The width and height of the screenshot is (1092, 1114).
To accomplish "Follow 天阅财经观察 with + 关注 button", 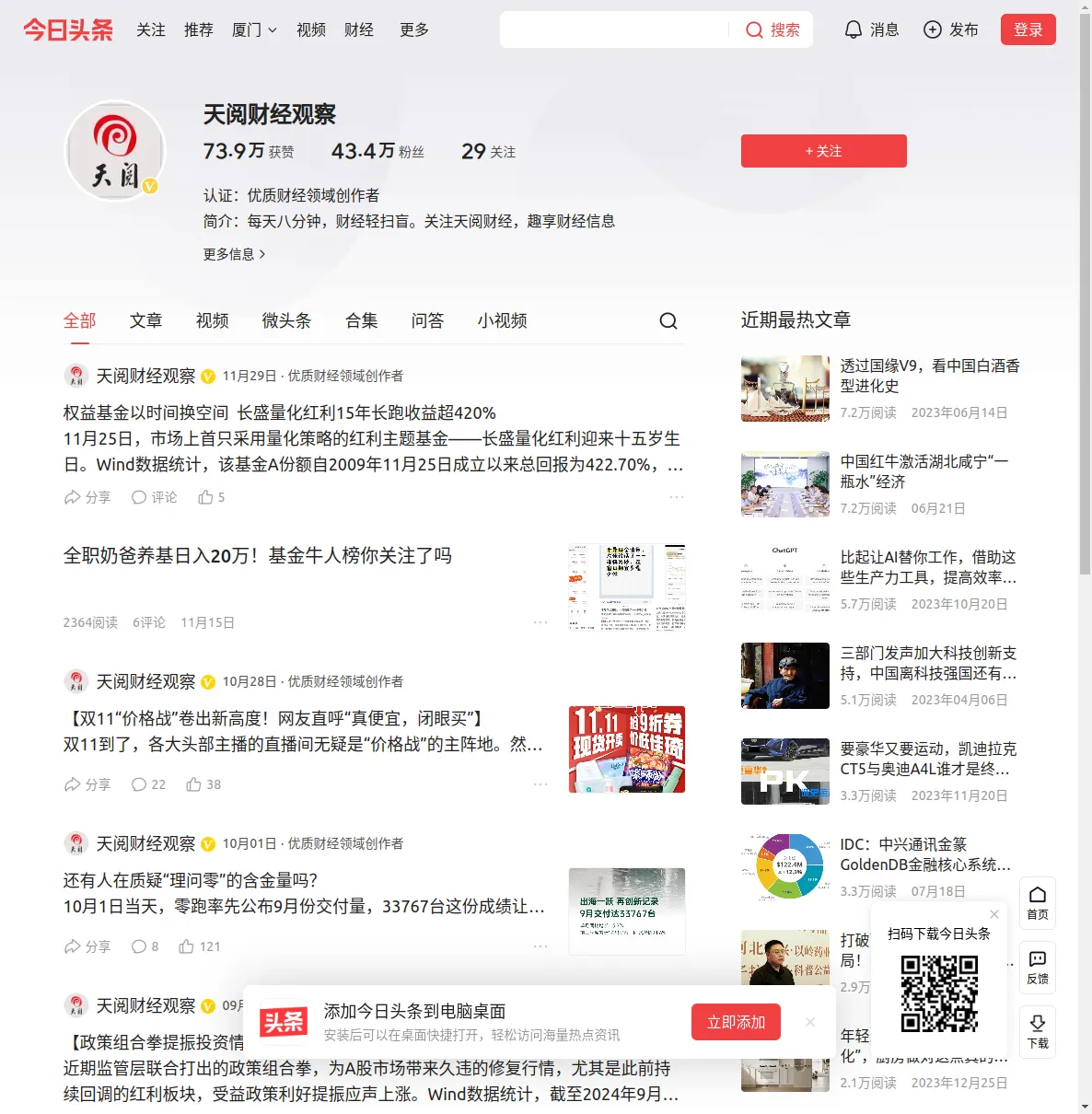I will pos(824,151).
